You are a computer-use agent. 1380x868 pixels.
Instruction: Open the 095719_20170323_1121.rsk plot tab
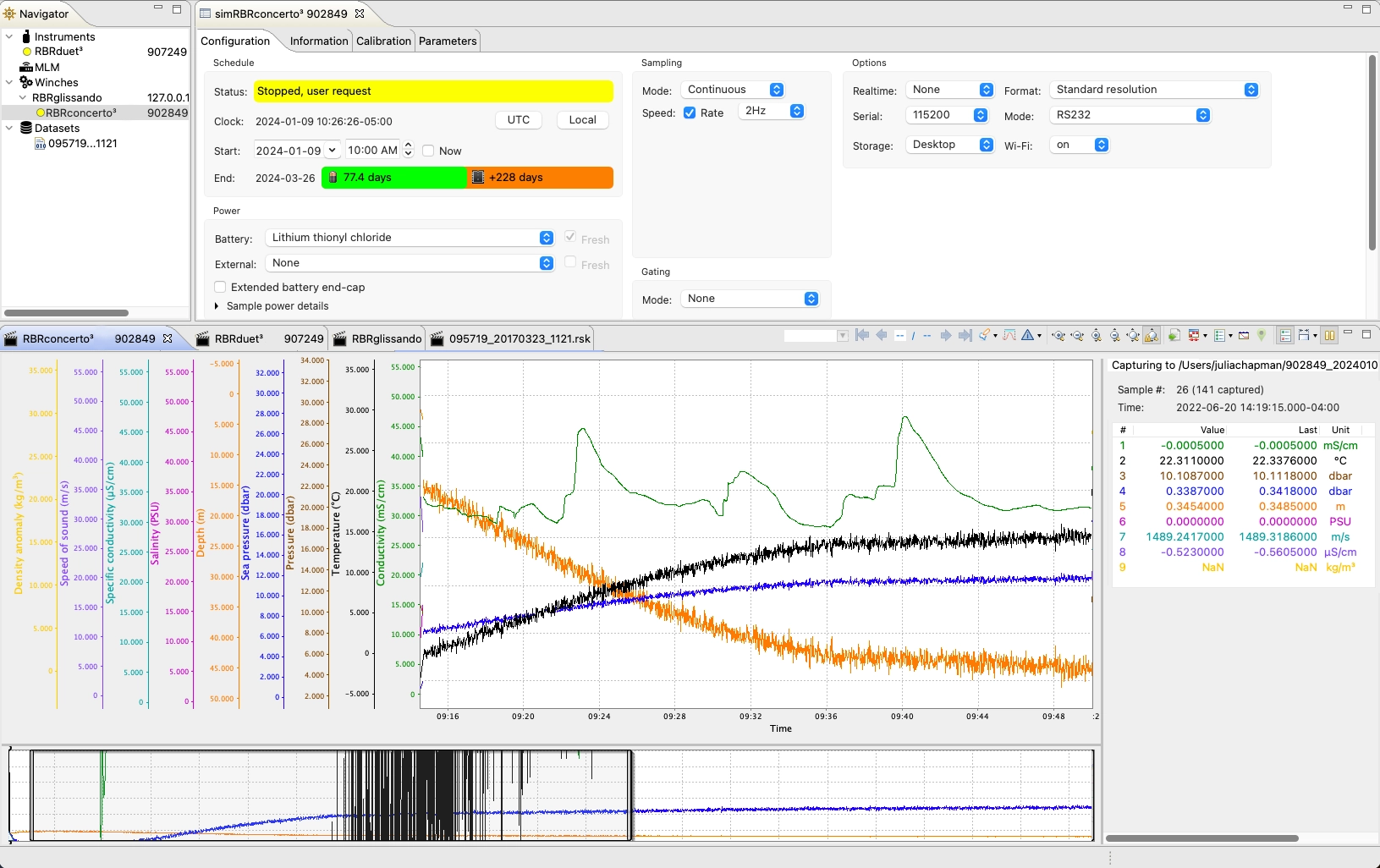click(511, 338)
